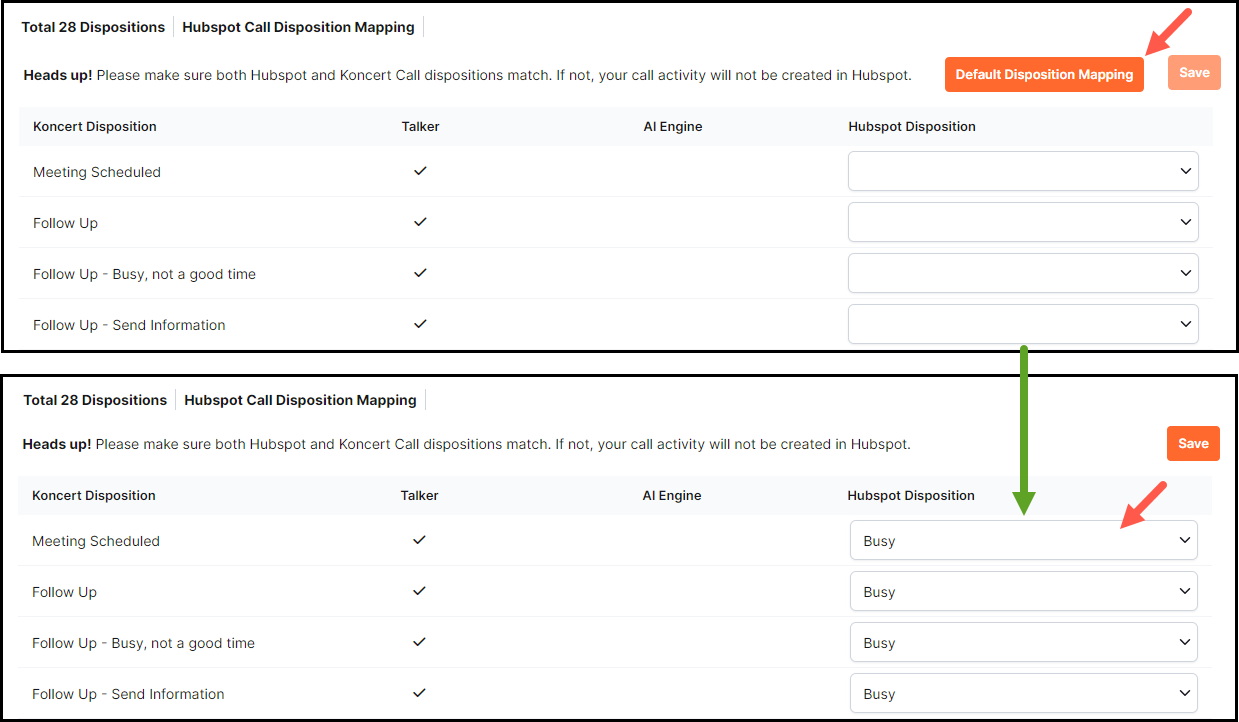Open the Busy dropdown on the plain Follow Up row
1239x722 pixels.
(x=1024, y=591)
